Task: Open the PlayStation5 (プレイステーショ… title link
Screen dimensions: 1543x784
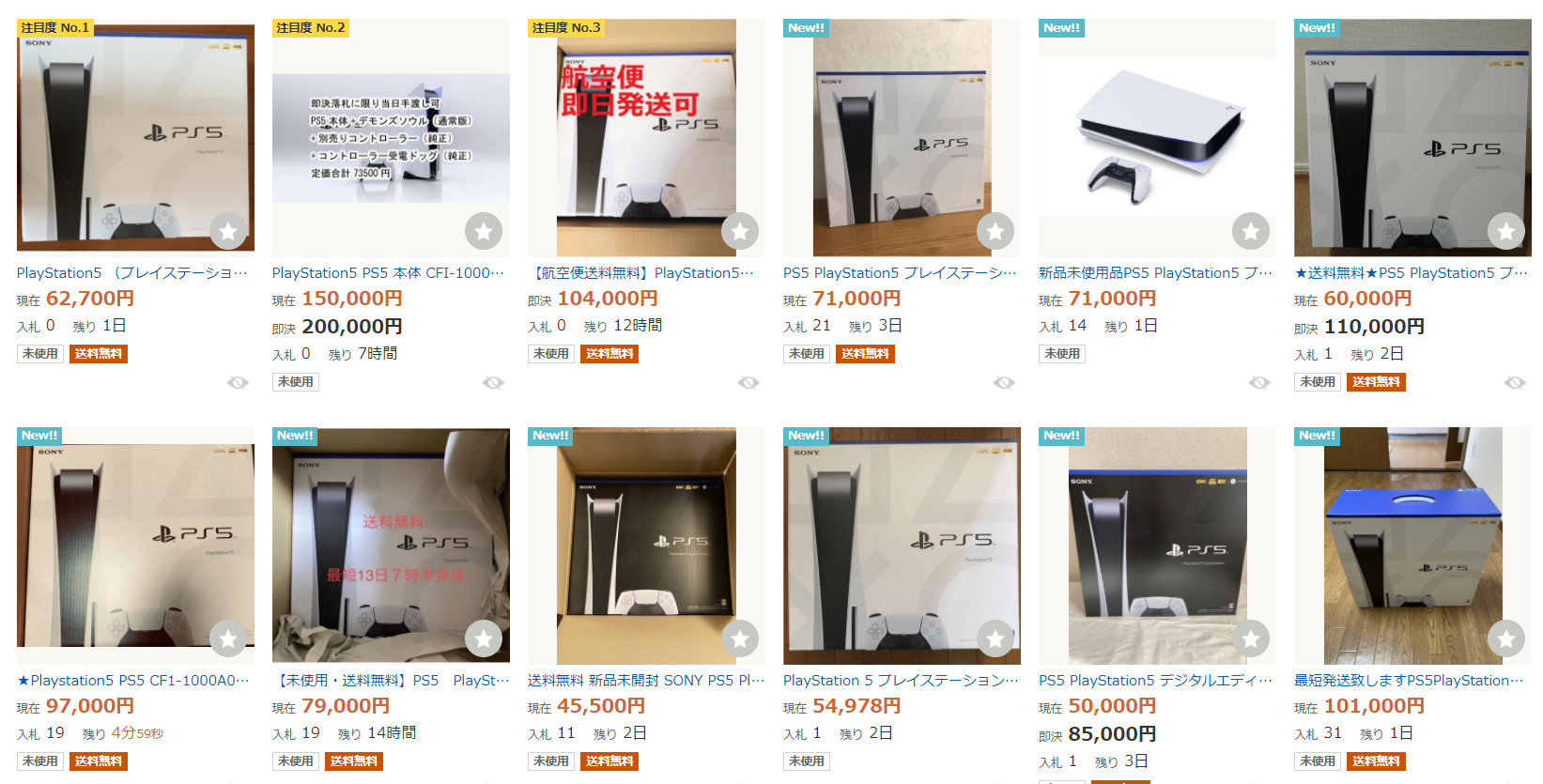Action: click(132, 273)
